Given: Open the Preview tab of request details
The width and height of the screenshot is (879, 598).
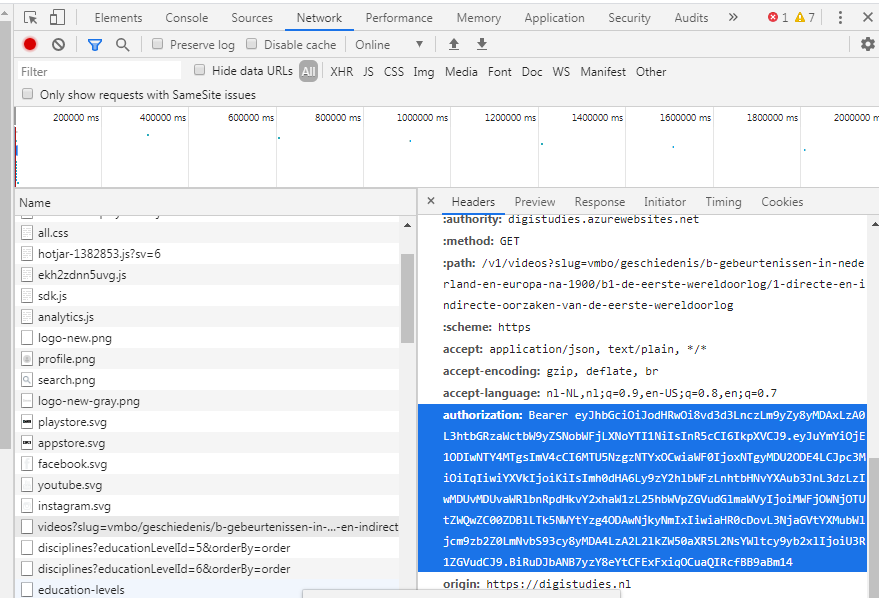Looking at the screenshot, I should tap(535, 202).
